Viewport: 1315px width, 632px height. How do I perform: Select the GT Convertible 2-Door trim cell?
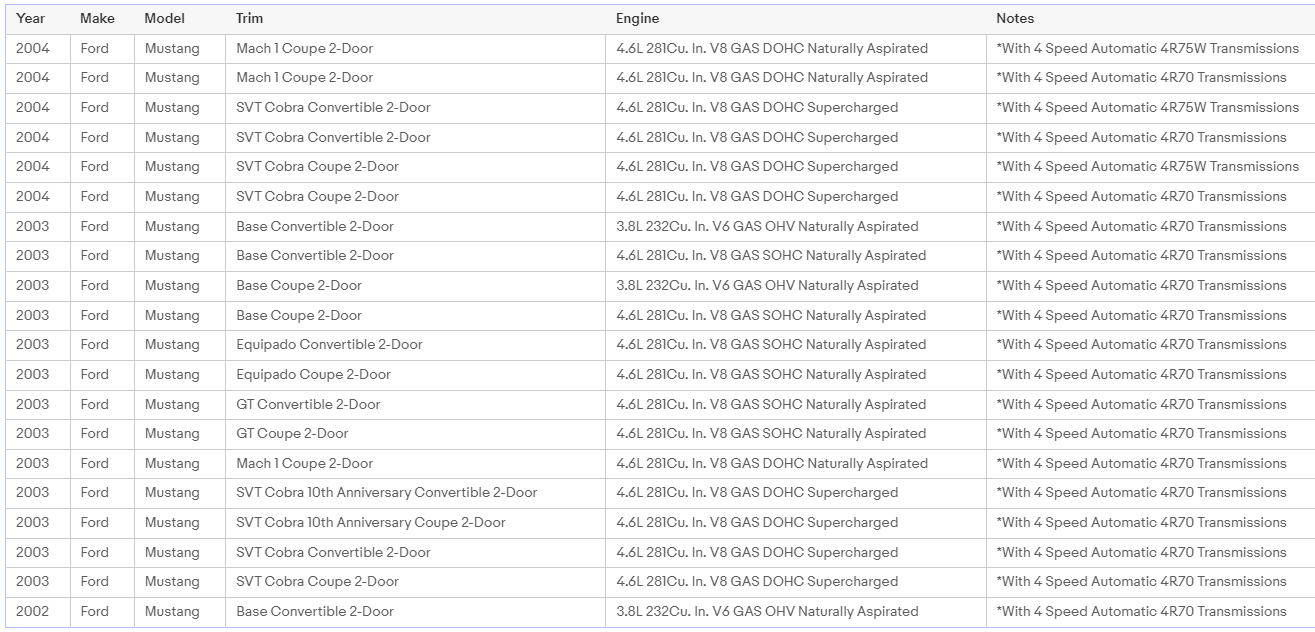[308, 404]
